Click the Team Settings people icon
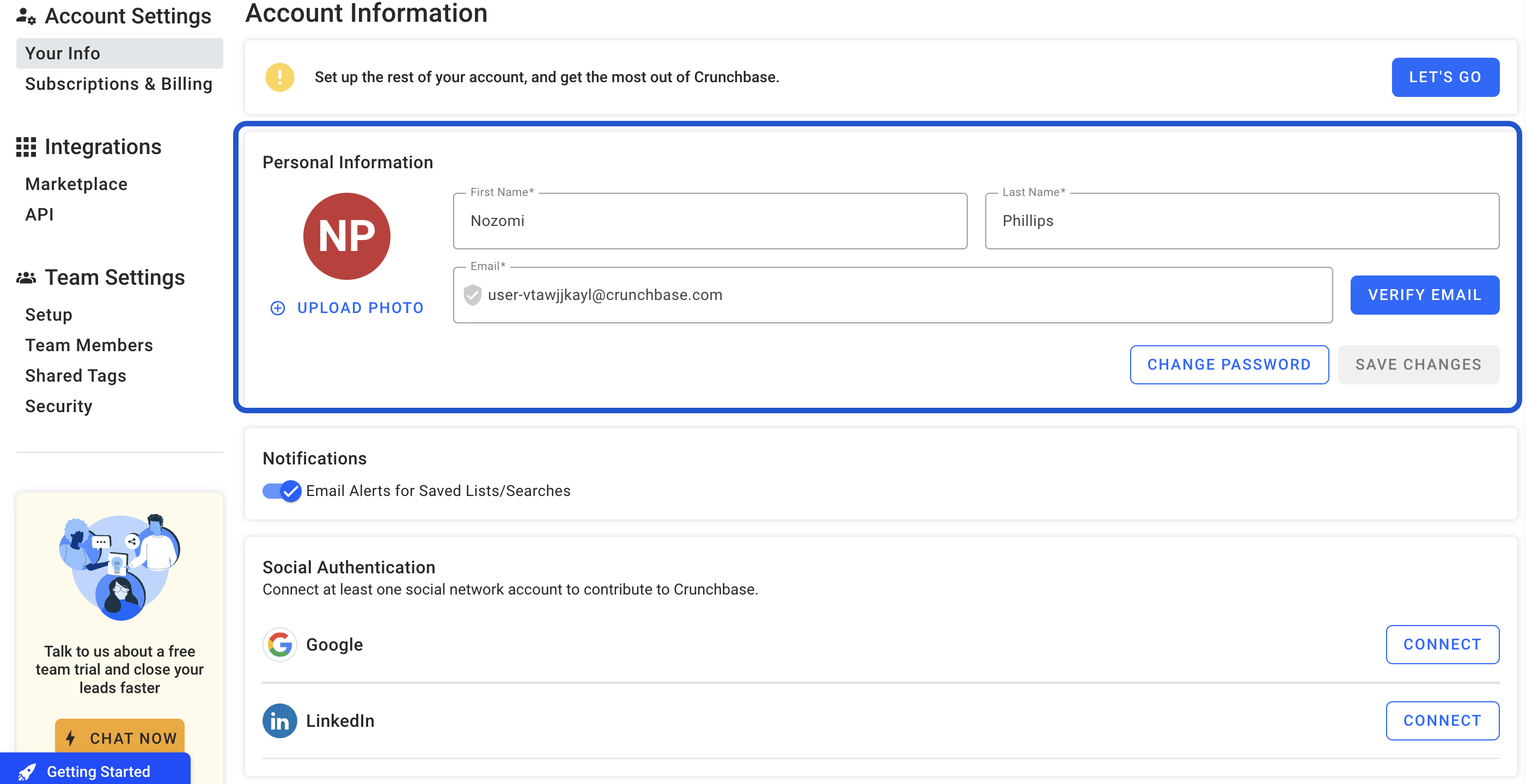The width and height of the screenshot is (1526, 784). tap(26, 278)
